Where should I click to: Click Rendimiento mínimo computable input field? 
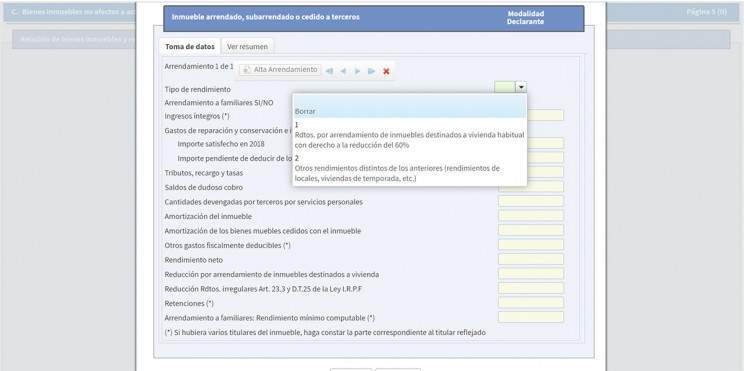(531, 317)
